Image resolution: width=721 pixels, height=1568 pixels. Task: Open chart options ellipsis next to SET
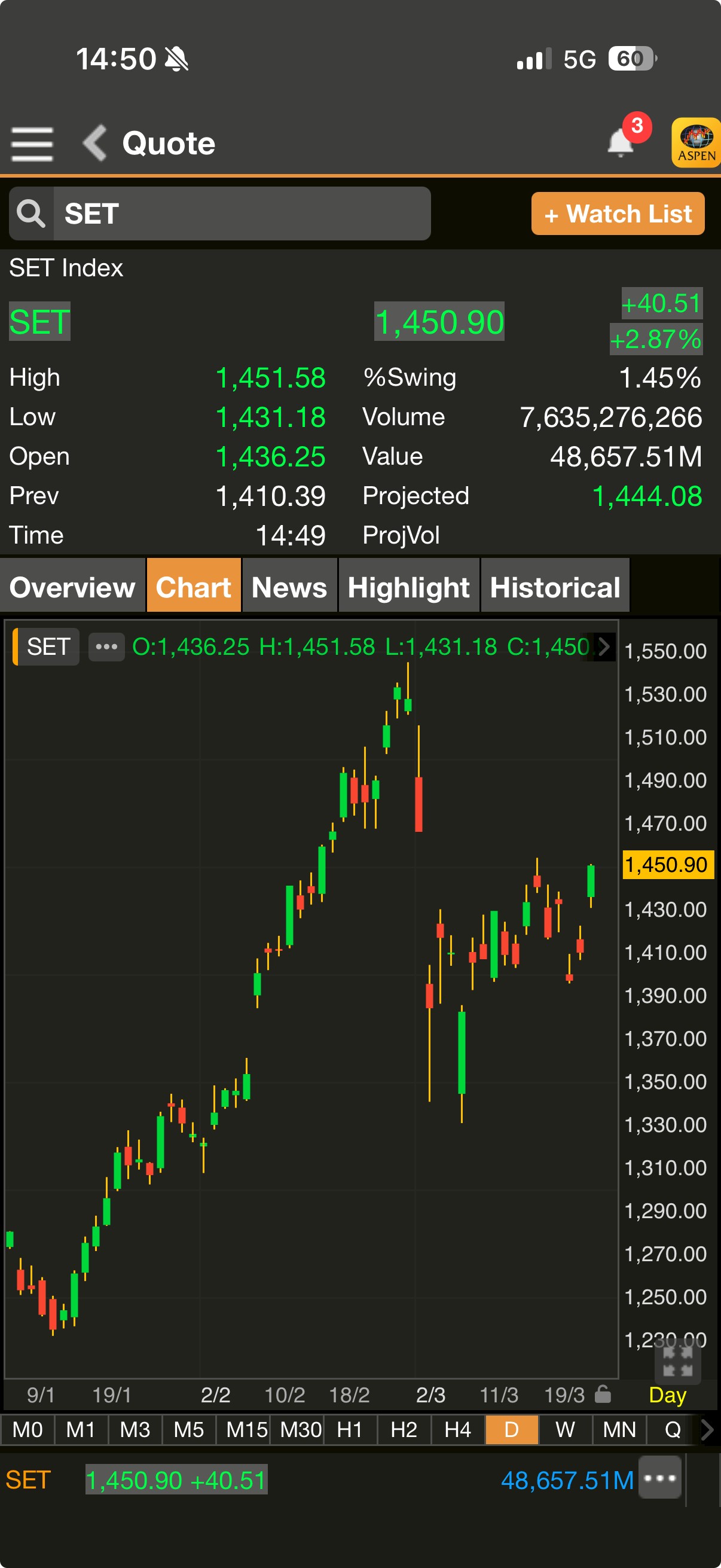106,646
